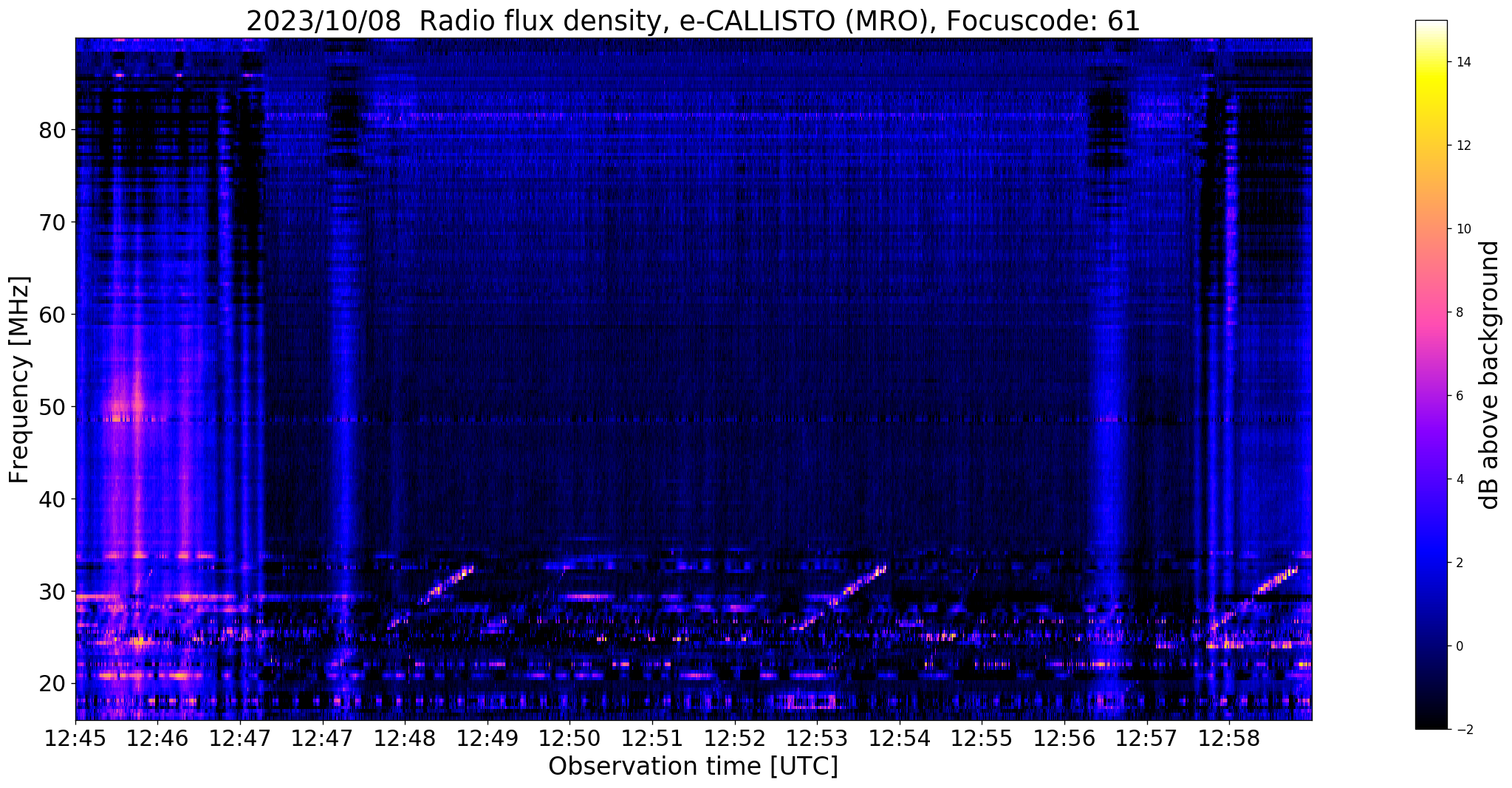Viewport: 1512px width, 788px height.
Task: Click the colorbar tick label −2
Action: [x=1463, y=730]
